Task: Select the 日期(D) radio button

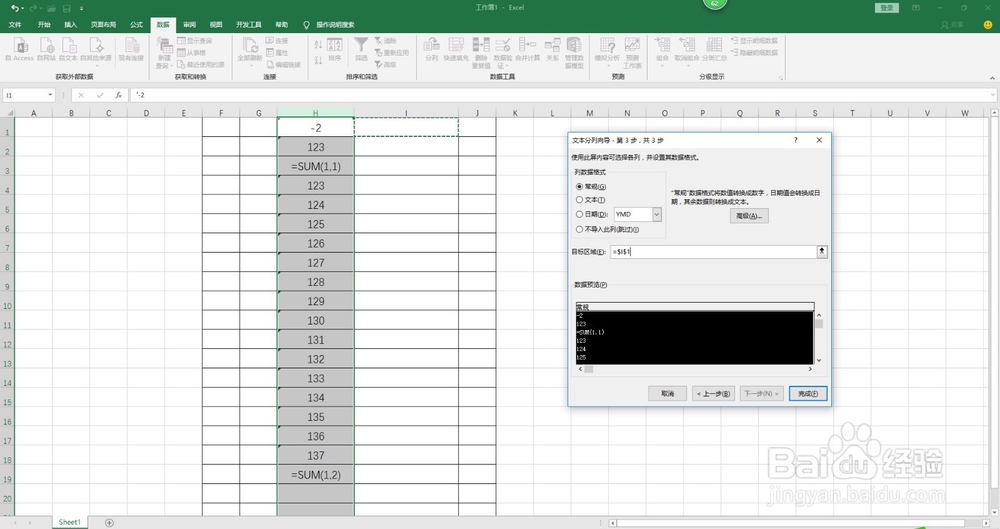Action: tap(579, 214)
